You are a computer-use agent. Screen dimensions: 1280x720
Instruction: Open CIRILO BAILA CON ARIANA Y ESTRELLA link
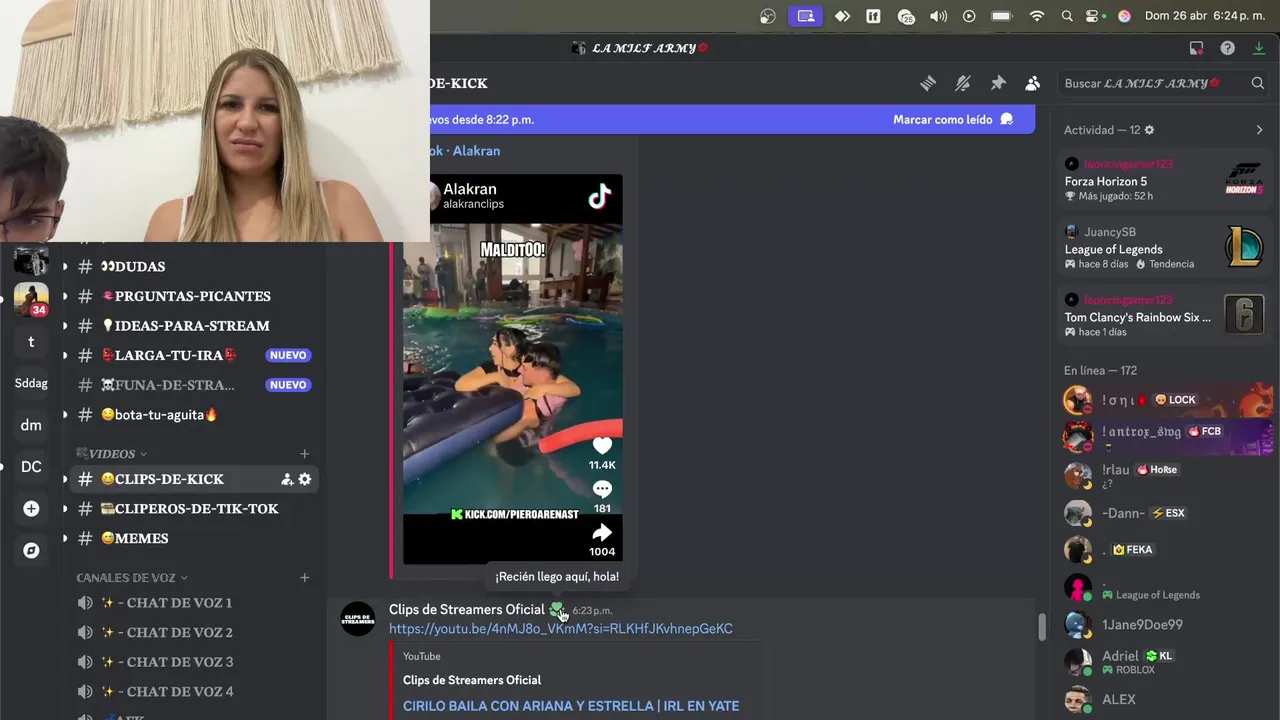[571, 706]
